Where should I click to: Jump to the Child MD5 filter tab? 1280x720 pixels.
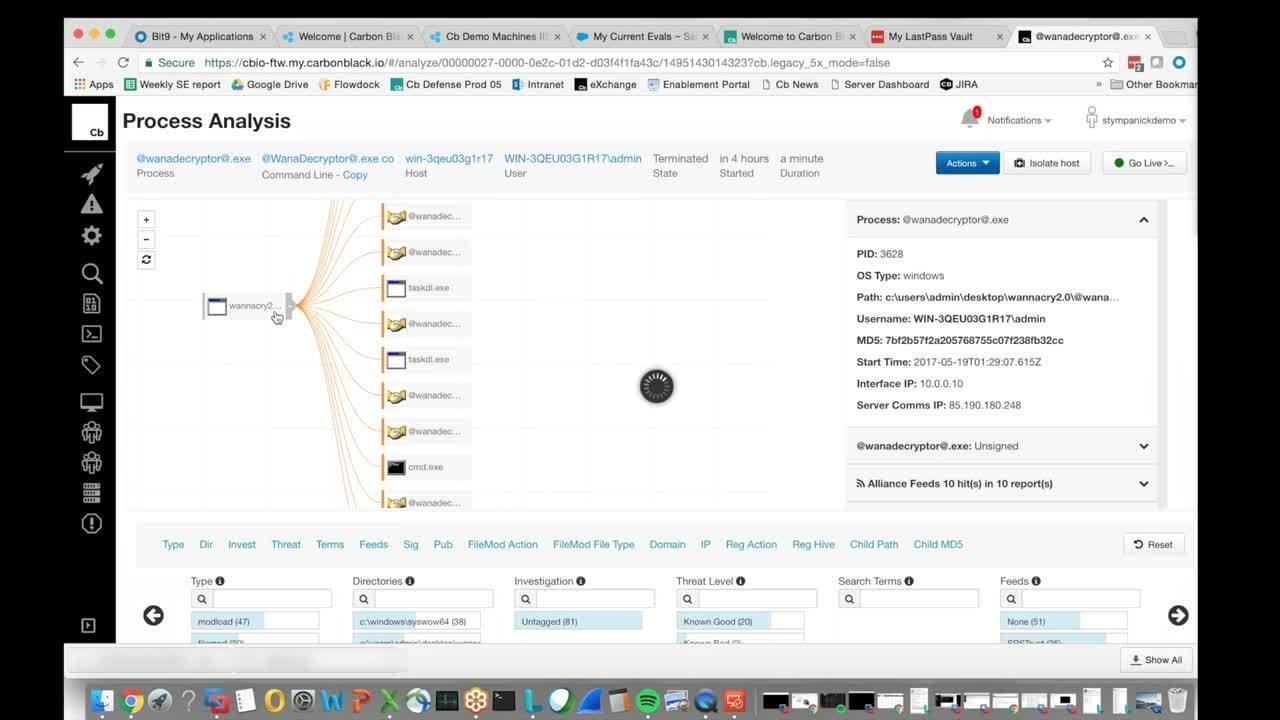pyautogui.click(x=938, y=544)
